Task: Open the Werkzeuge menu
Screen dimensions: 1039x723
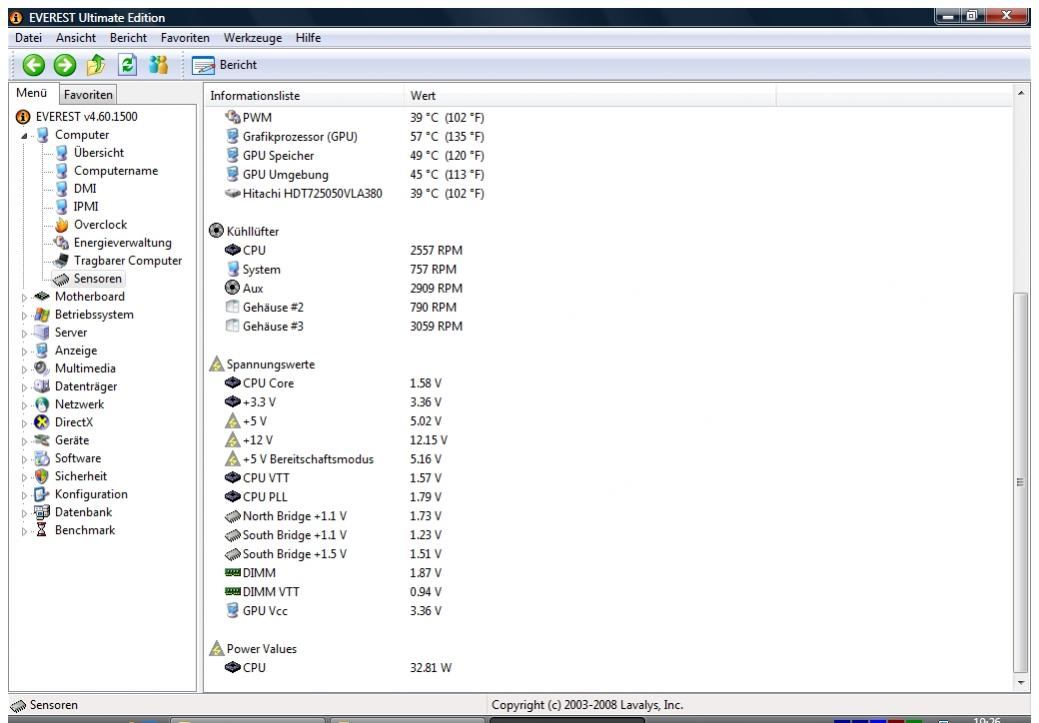Action: pyautogui.click(x=252, y=38)
